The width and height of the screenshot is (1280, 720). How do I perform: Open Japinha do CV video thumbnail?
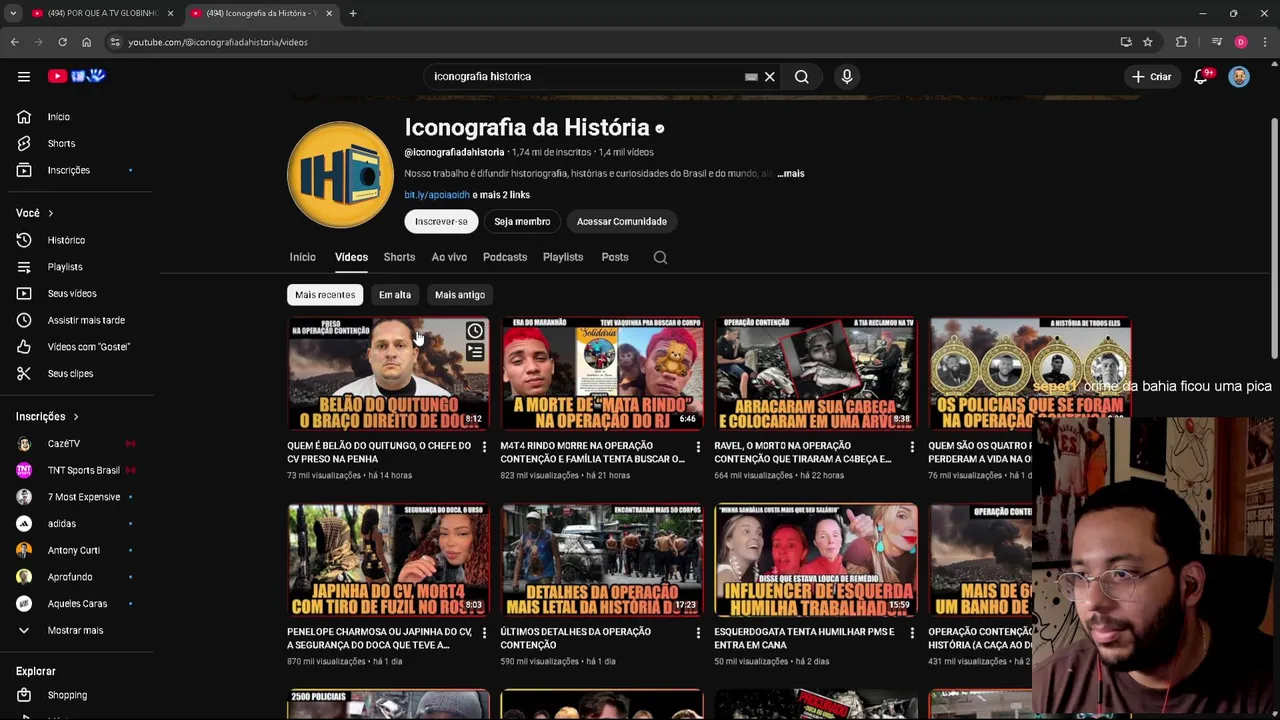click(x=388, y=560)
